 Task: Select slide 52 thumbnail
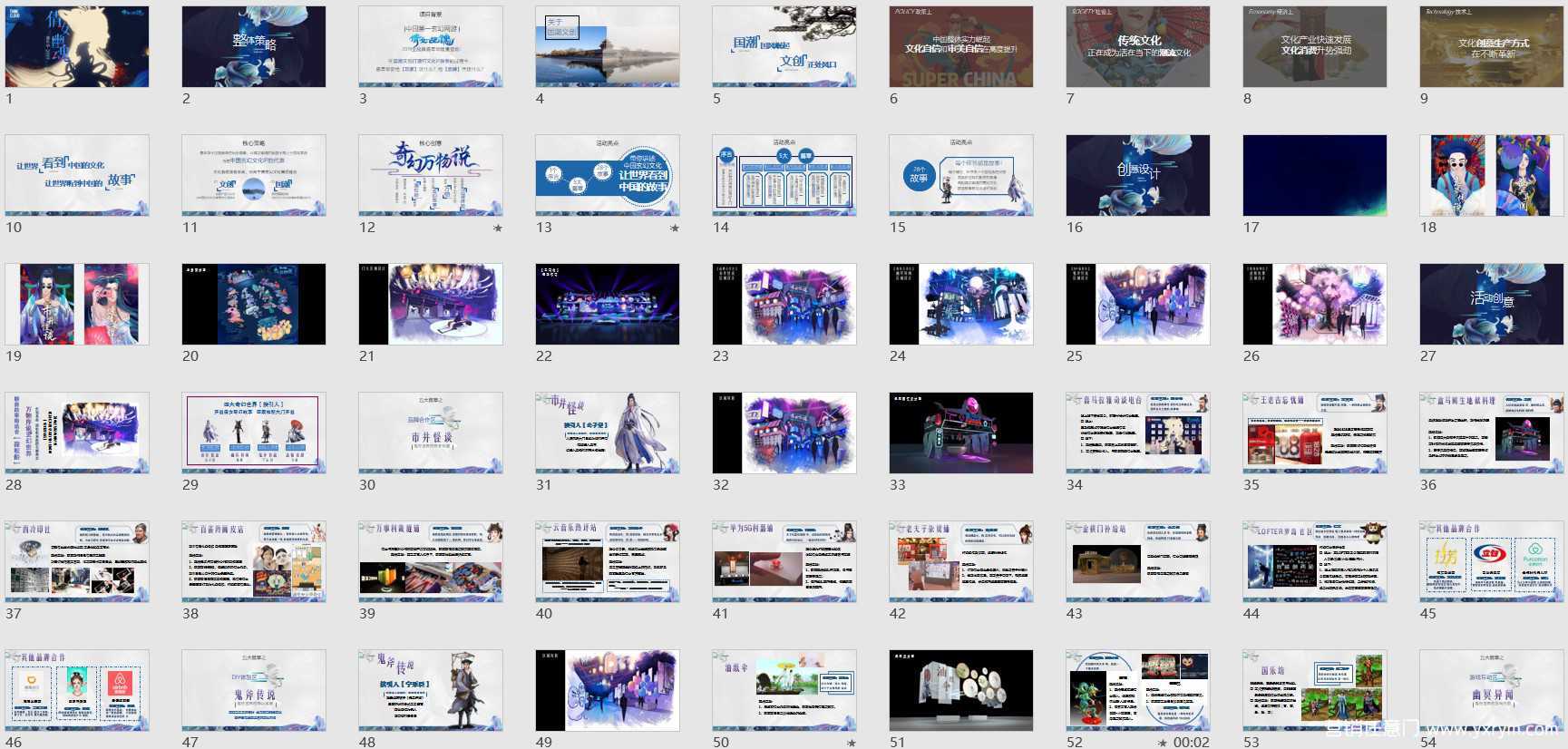pos(1138,690)
